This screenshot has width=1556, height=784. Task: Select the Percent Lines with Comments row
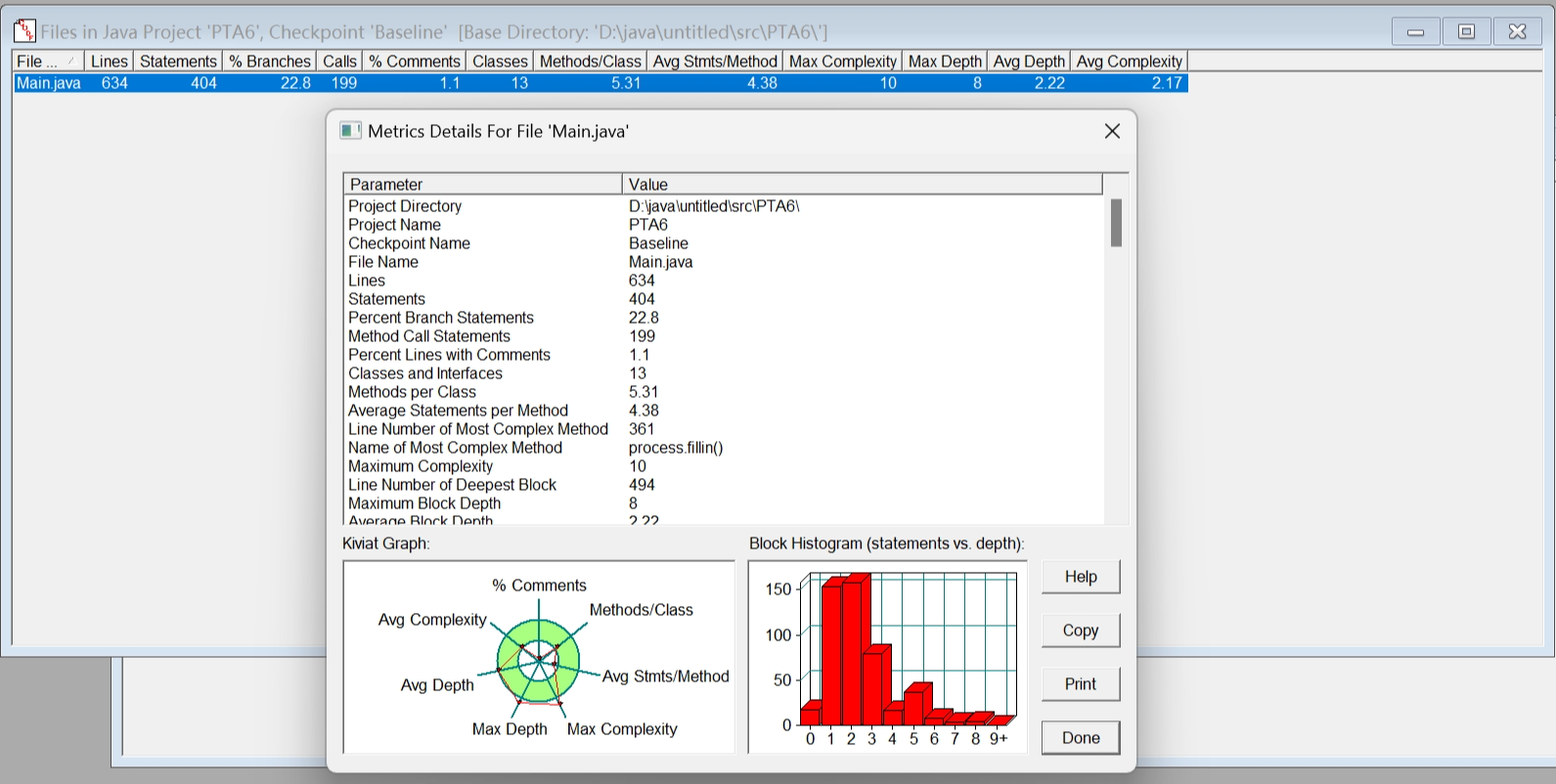tap(725, 355)
